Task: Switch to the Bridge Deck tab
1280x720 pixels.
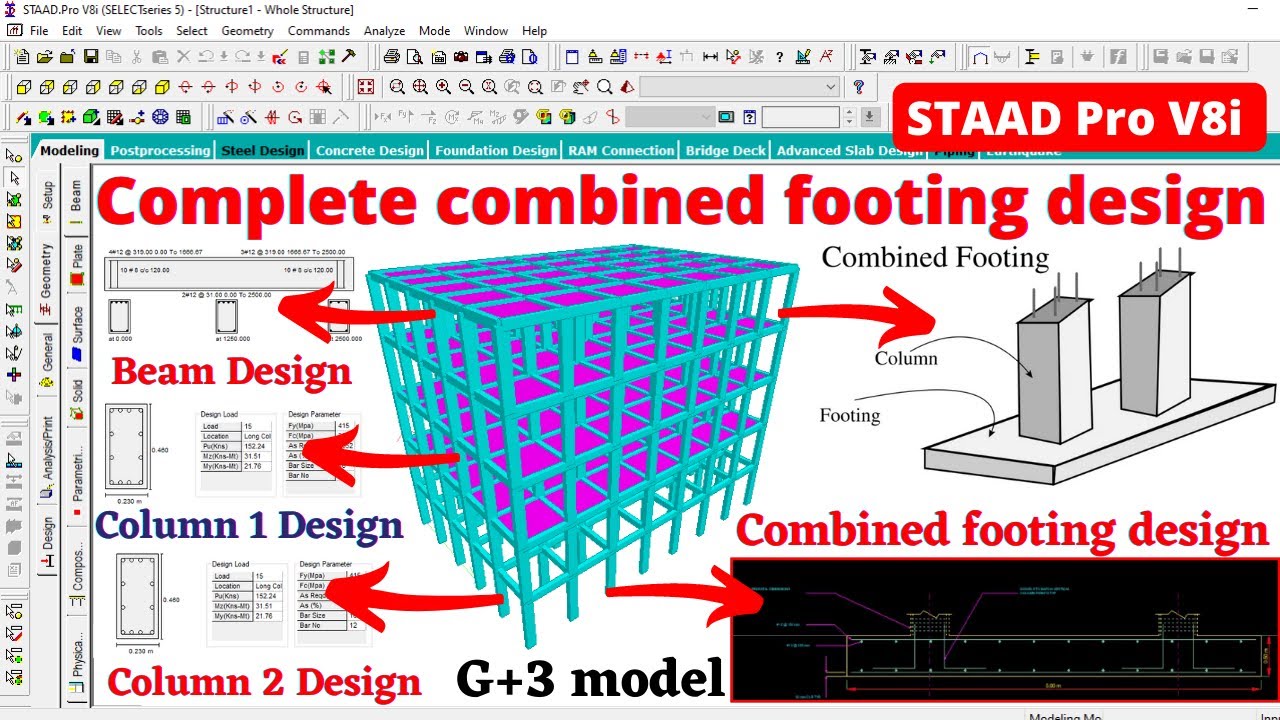Action: [726, 151]
